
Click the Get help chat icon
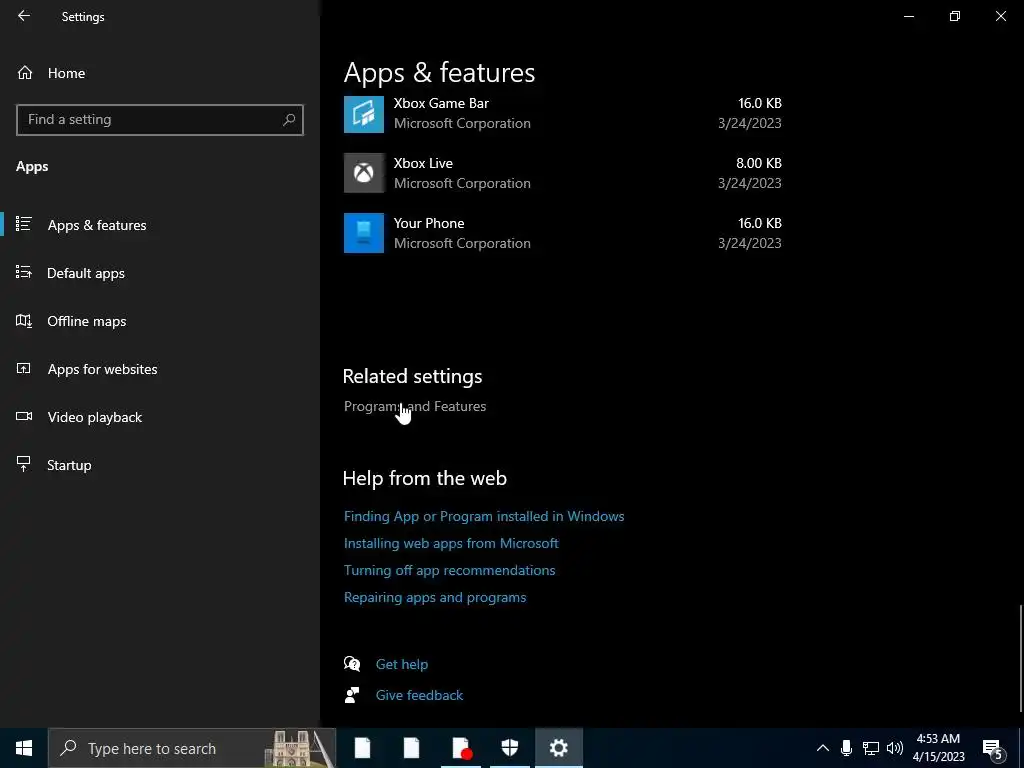pyautogui.click(x=352, y=664)
